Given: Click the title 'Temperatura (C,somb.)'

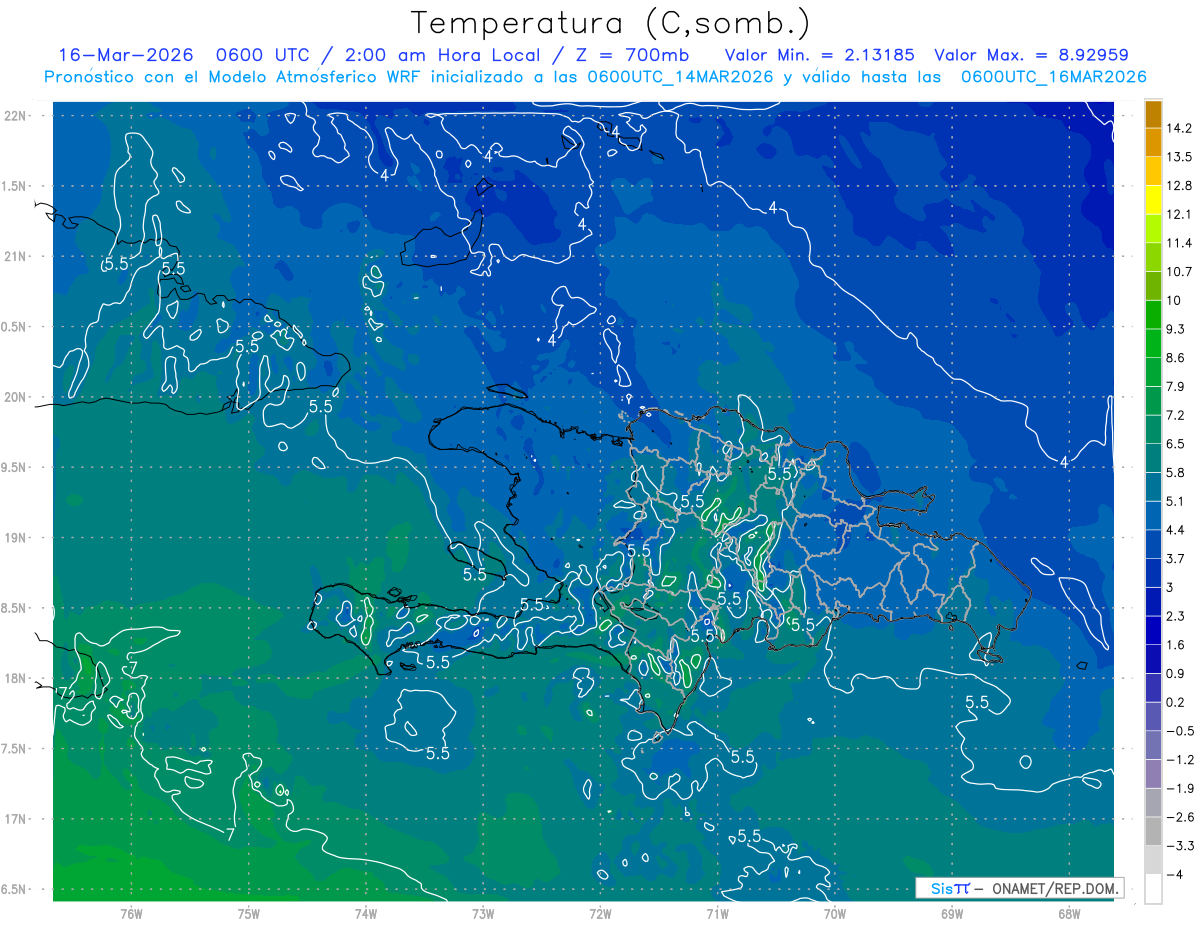Looking at the screenshot, I should 611,24.
